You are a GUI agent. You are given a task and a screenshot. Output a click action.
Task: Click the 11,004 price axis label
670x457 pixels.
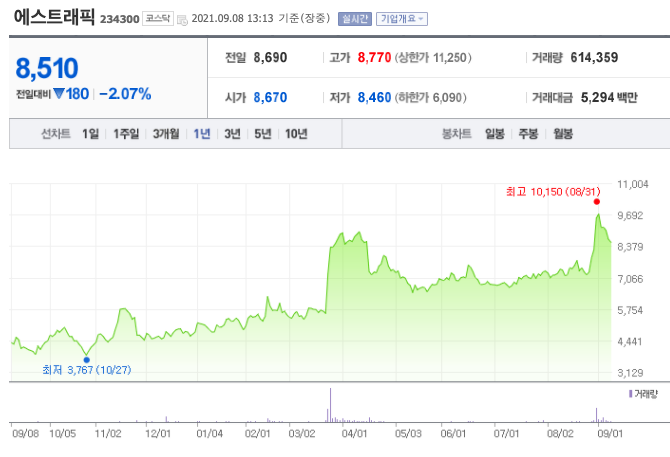tap(633, 184)
